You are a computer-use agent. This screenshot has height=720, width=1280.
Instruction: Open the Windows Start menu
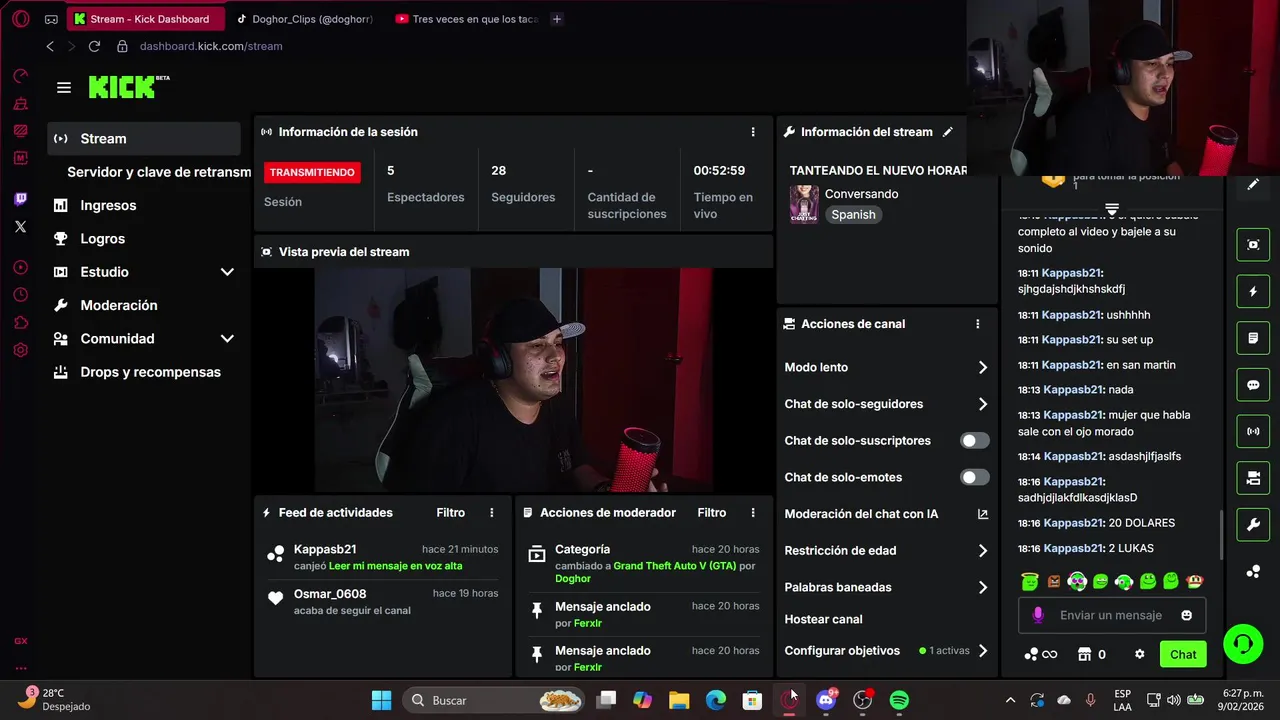pos(382,700)
